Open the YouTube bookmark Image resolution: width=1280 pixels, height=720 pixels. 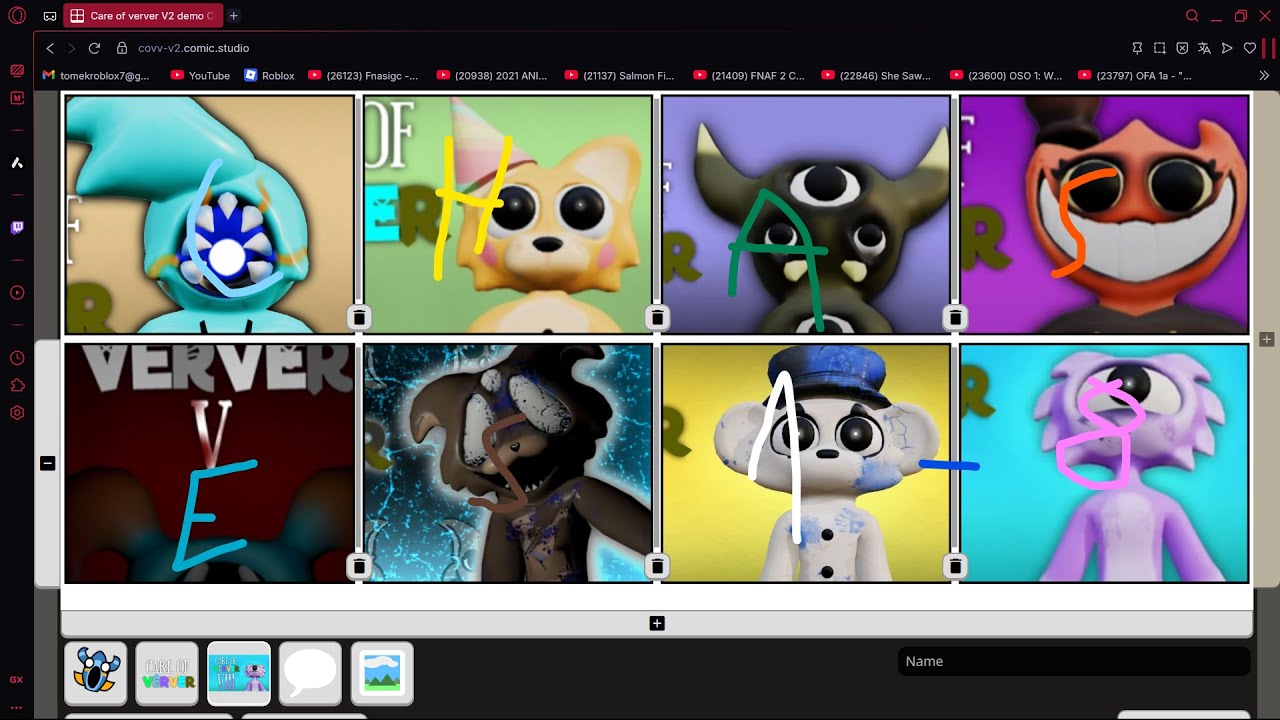tap(200, 75)
